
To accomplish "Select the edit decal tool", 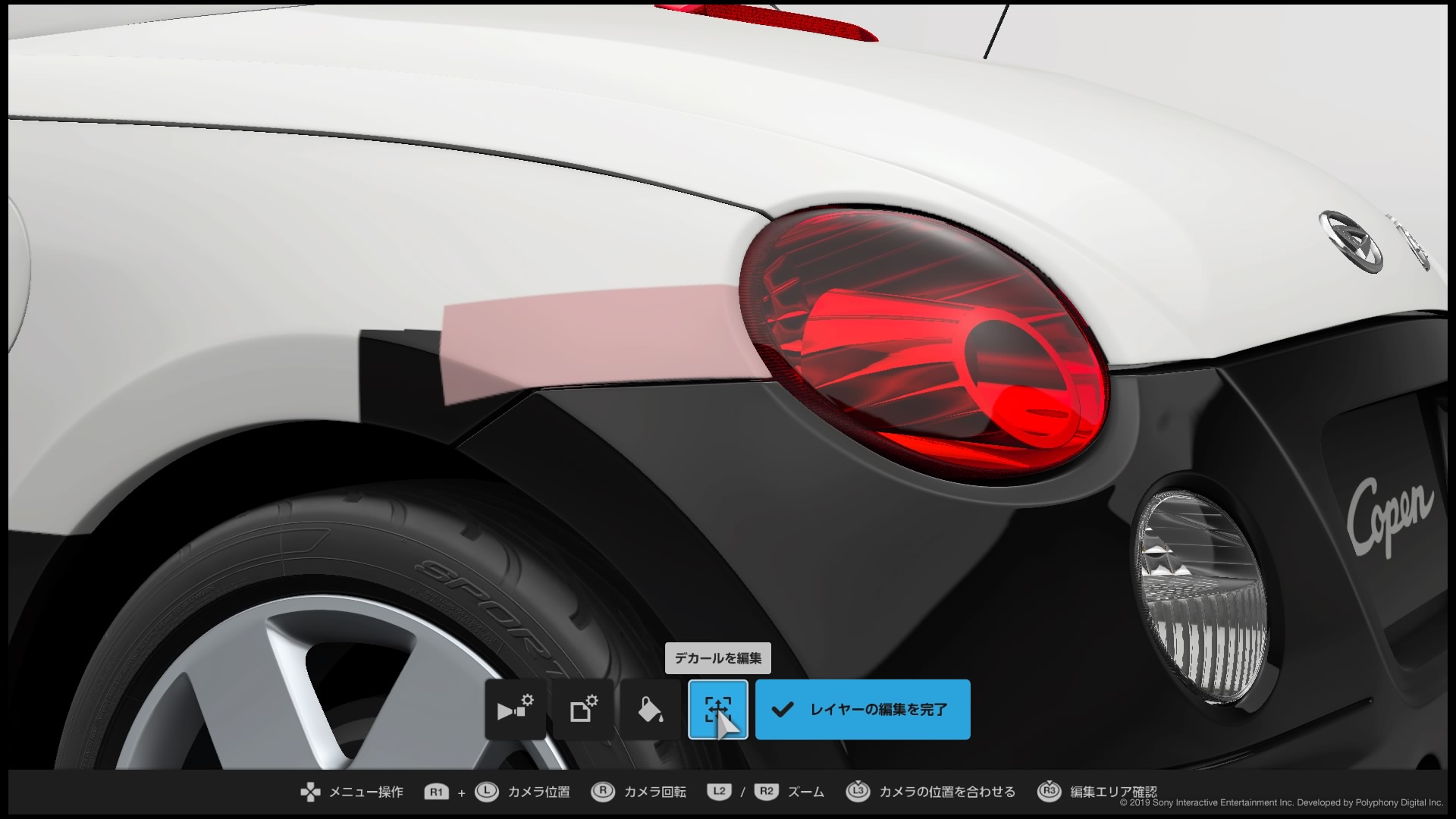I will [718, 710].
